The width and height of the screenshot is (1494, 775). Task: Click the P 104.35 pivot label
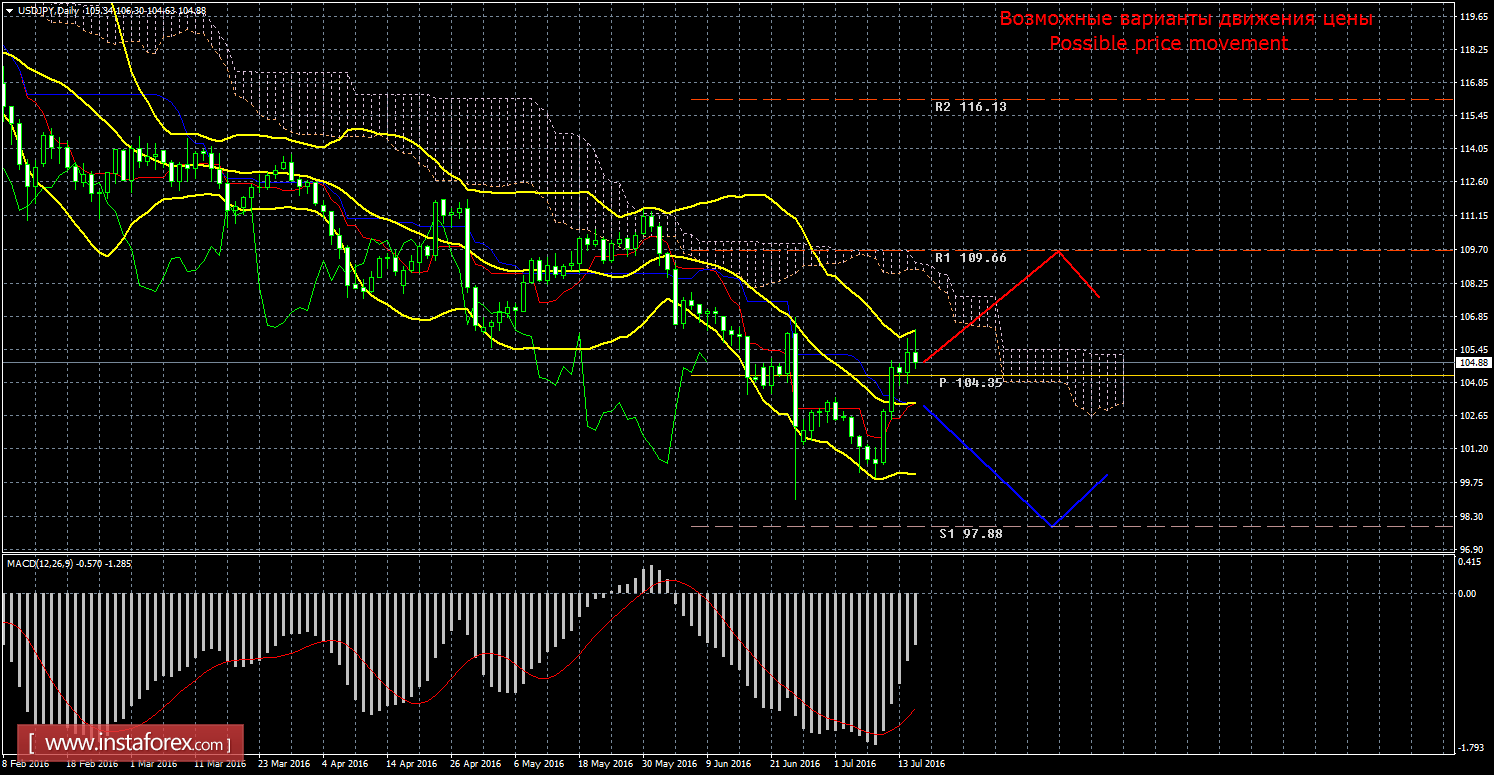(x=970, y=383)
